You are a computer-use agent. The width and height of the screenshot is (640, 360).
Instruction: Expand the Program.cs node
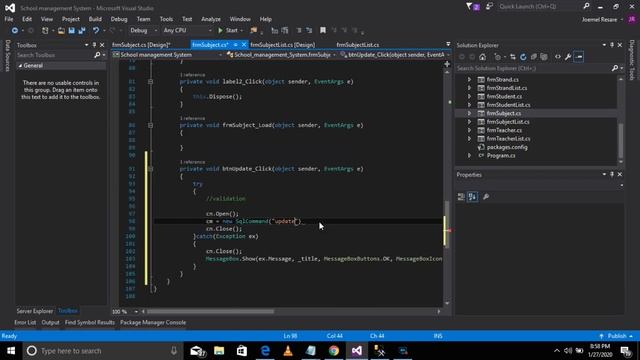pos(469,156)
